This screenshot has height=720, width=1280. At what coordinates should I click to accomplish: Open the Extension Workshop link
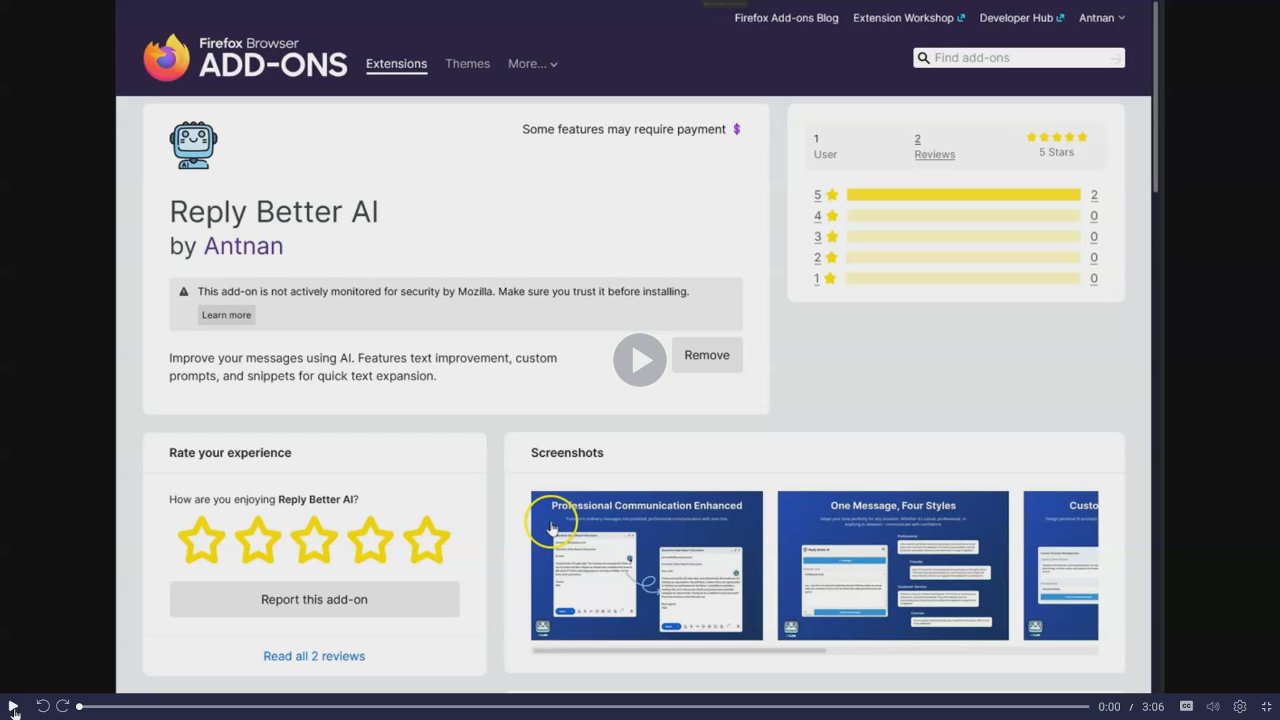(909, 18)
